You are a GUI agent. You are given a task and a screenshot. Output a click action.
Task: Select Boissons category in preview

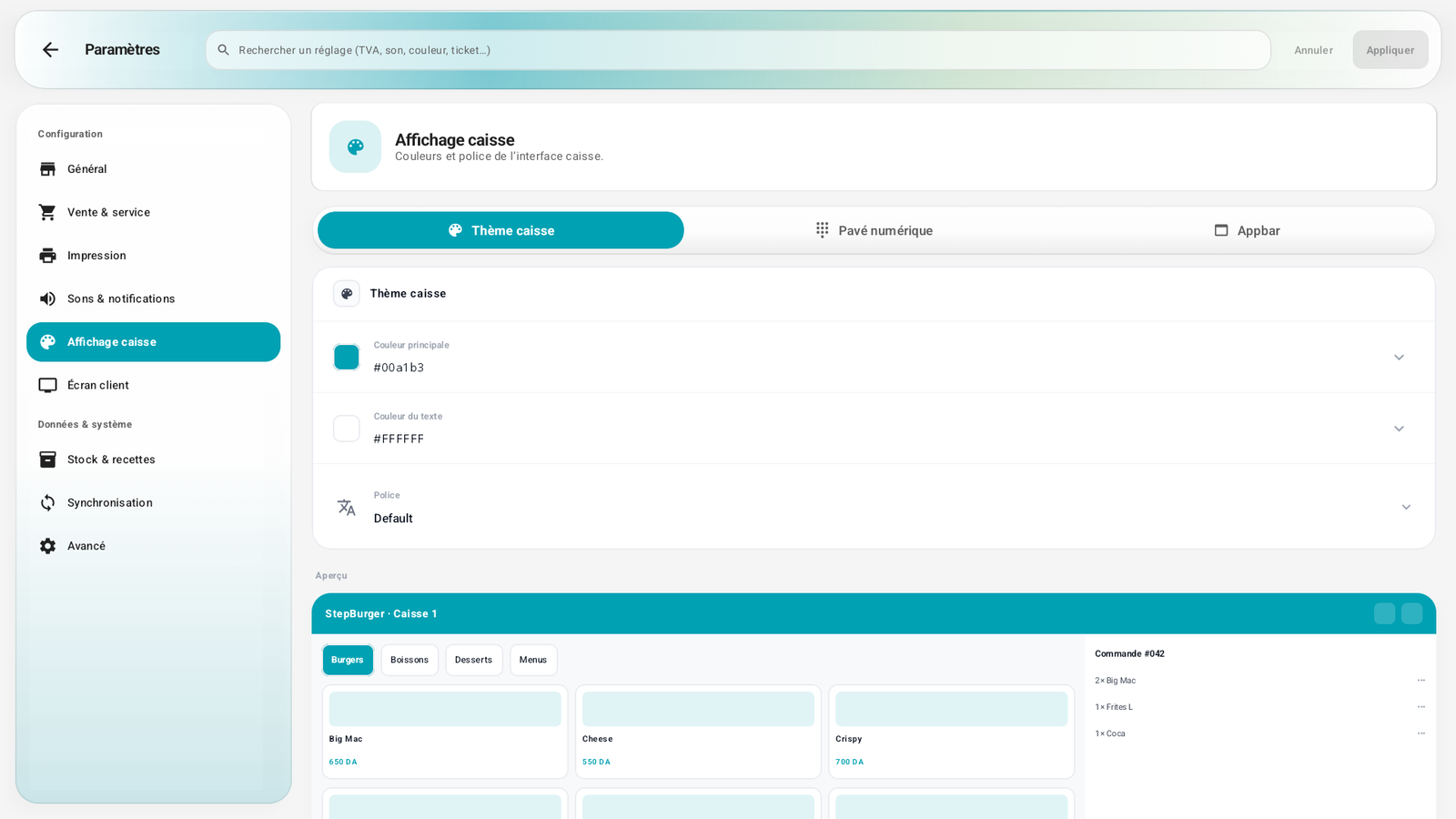[409, 660]
